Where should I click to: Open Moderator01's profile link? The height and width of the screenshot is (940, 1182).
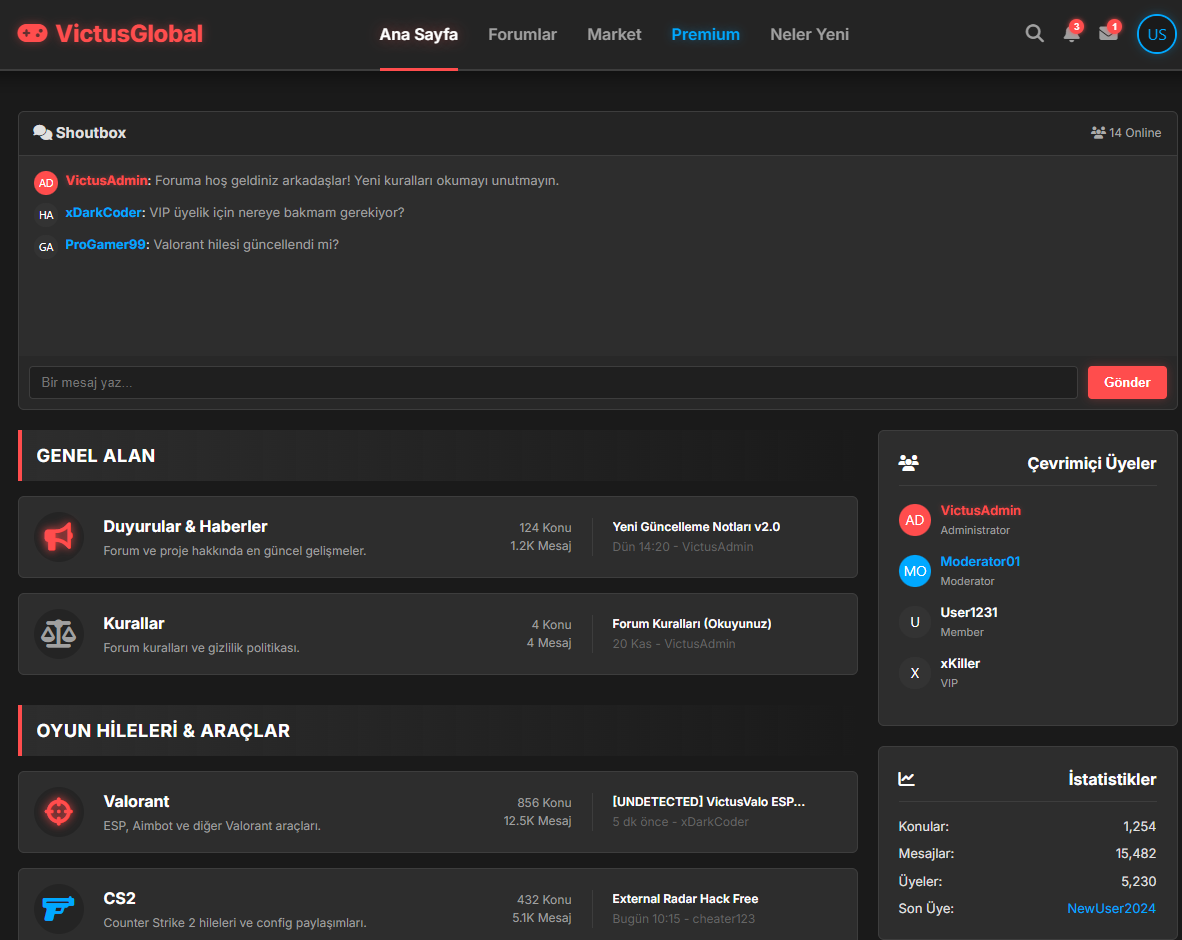click(980, 562)
